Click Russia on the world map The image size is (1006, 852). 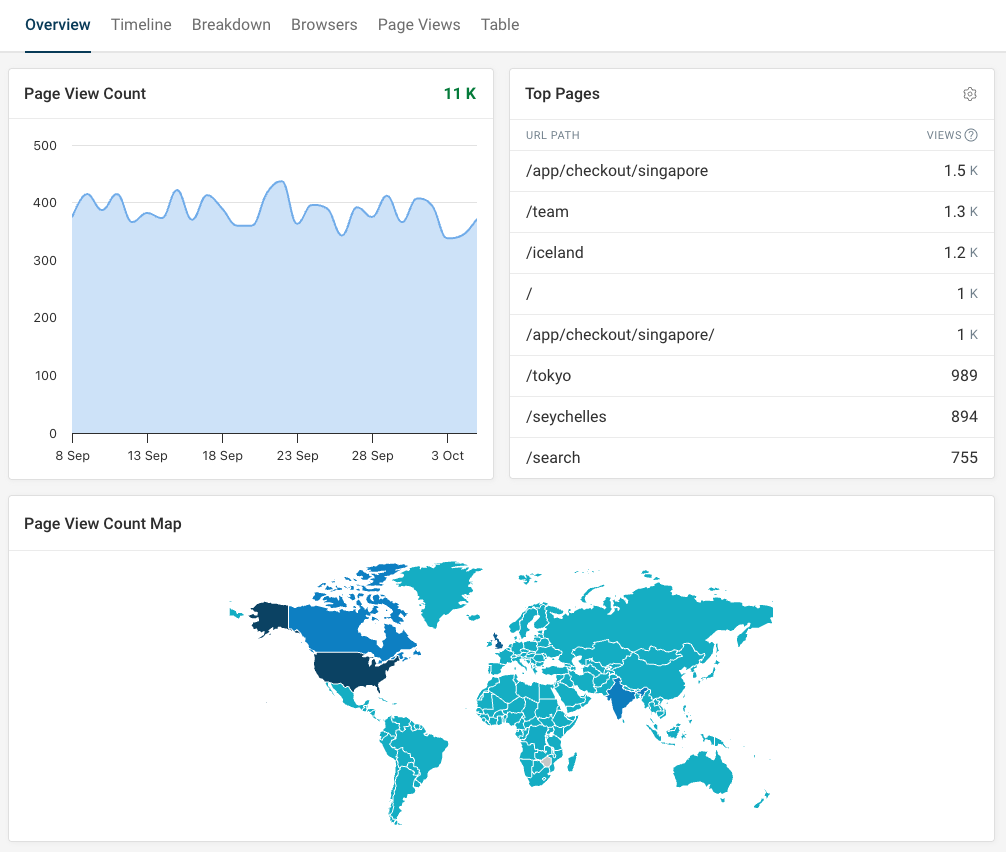click(x=654, y=616)
